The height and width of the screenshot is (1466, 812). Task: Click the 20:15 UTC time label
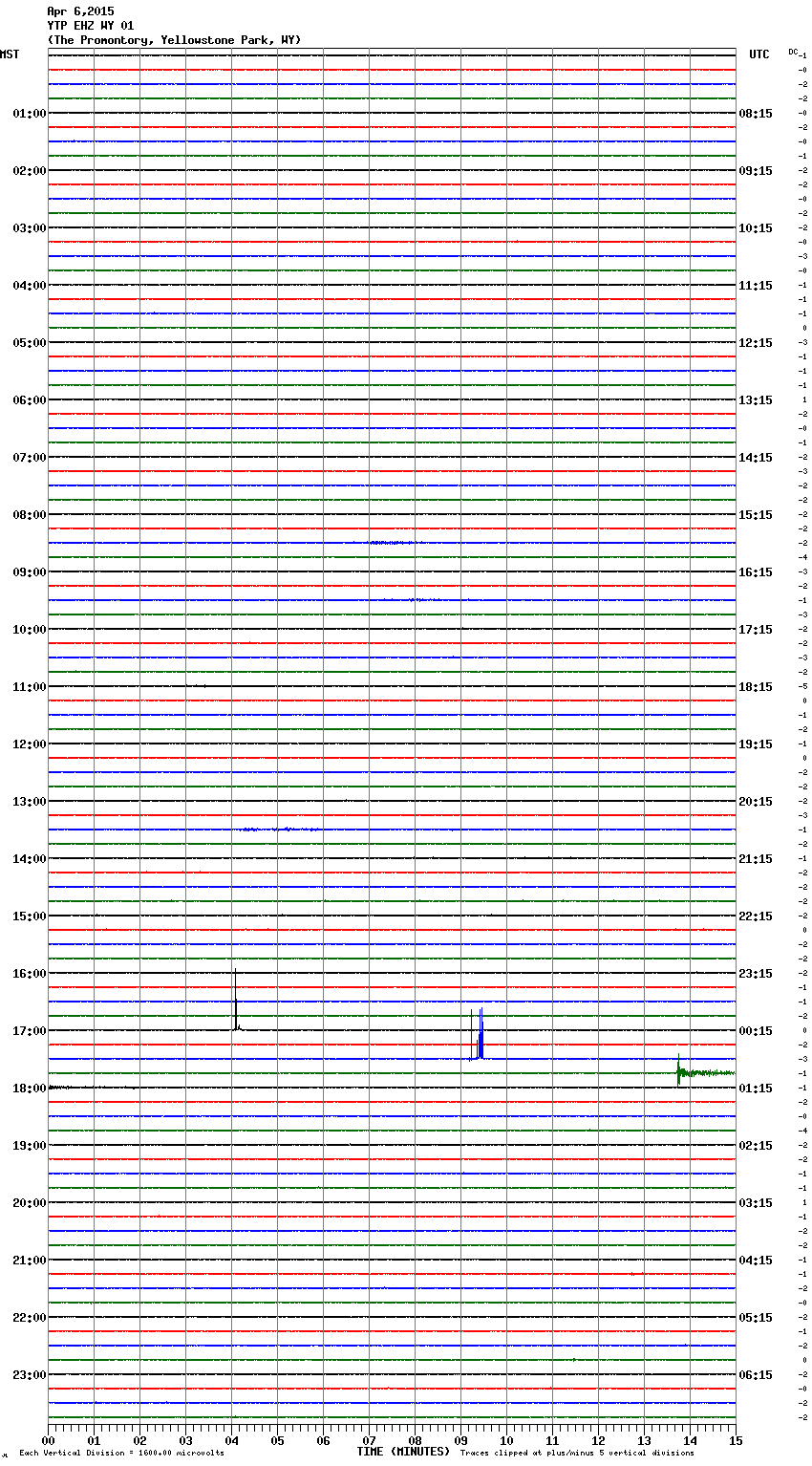point(756,802)
